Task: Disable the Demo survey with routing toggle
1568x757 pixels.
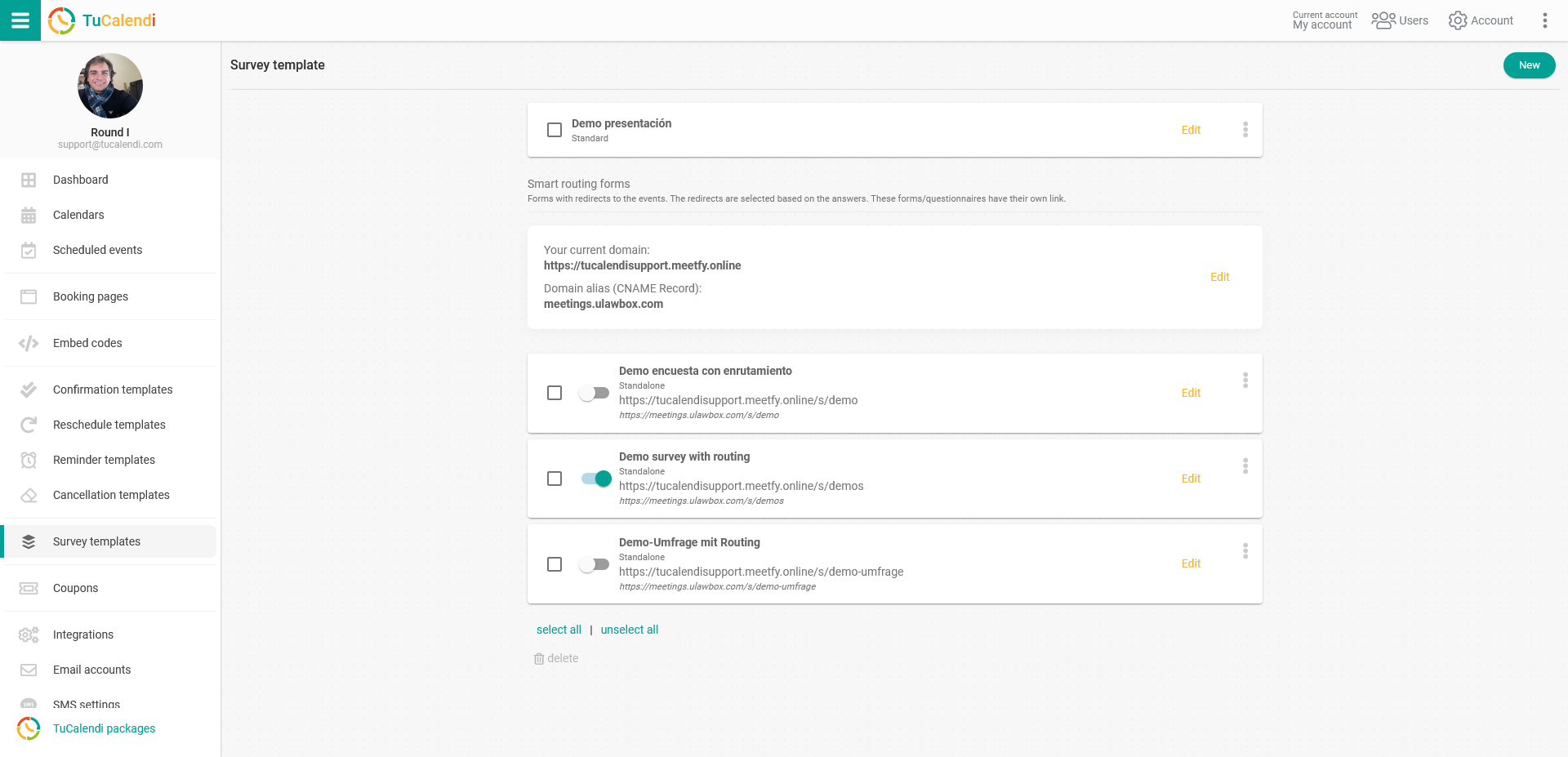Action: tap(595, 479)
